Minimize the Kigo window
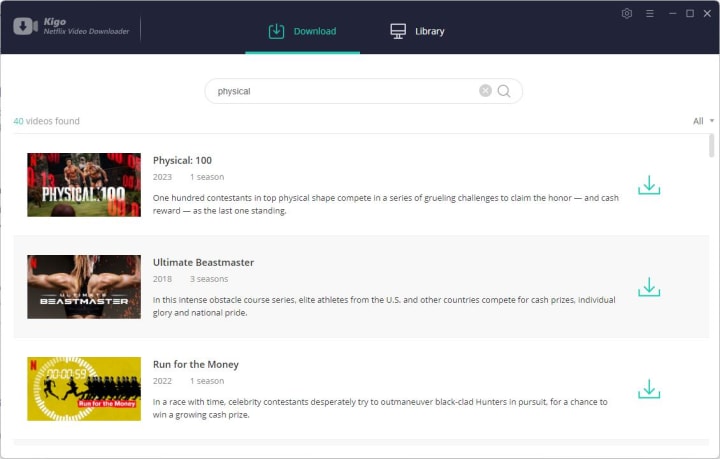This screenshot has height=459, width=720. pos(673,14)
